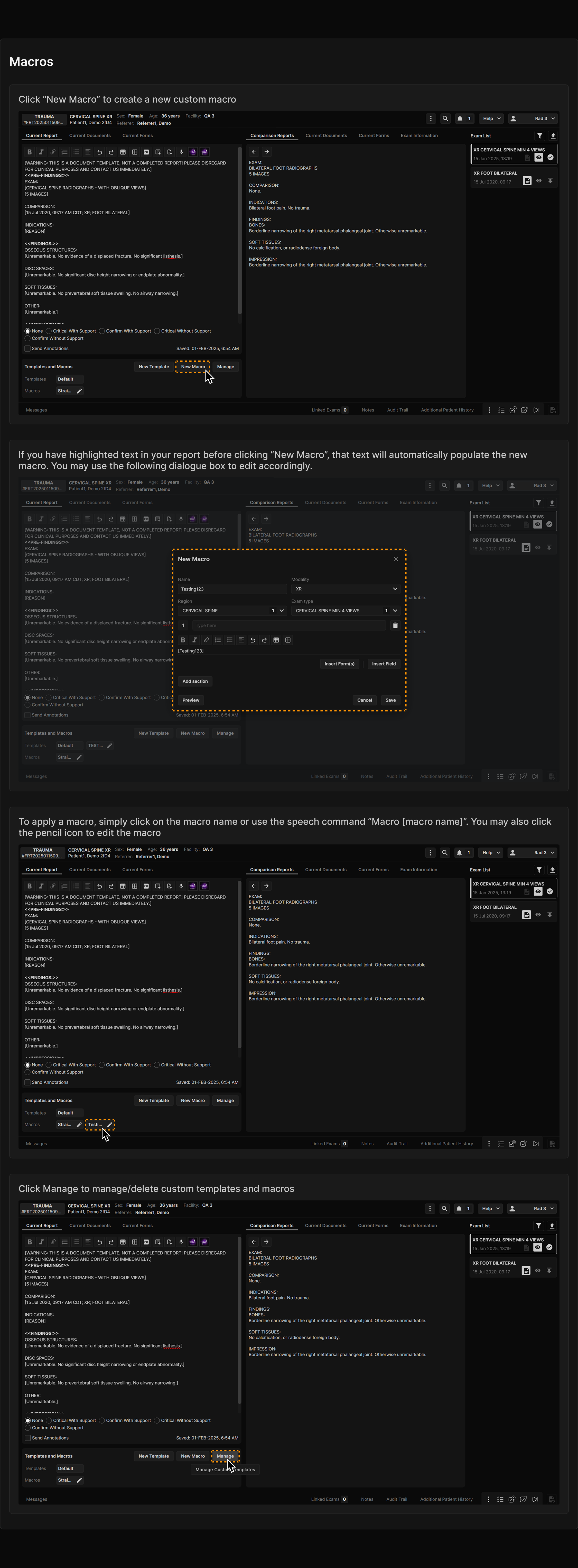578x1568 pixels.
Task: Click bulleted list icon in New Macro dialog
Action: (229, 640)
